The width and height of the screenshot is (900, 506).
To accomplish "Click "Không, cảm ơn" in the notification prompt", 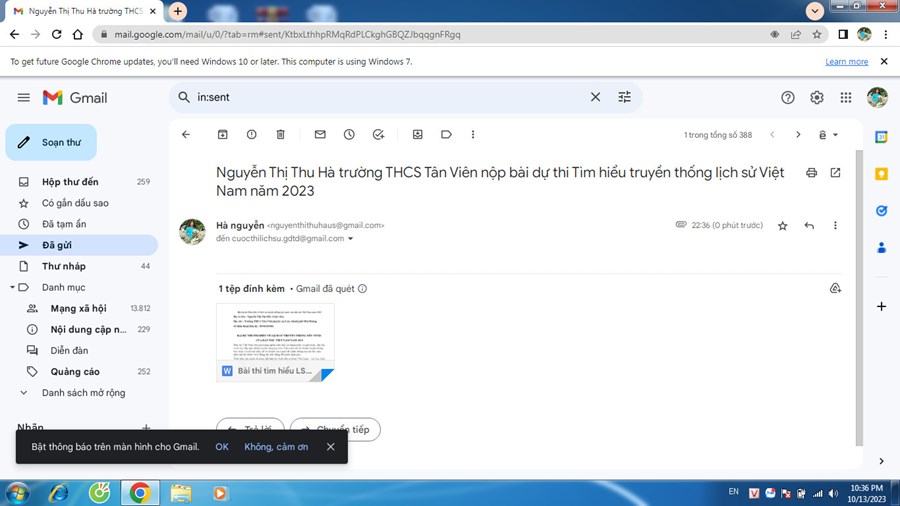I will point(276,447).
